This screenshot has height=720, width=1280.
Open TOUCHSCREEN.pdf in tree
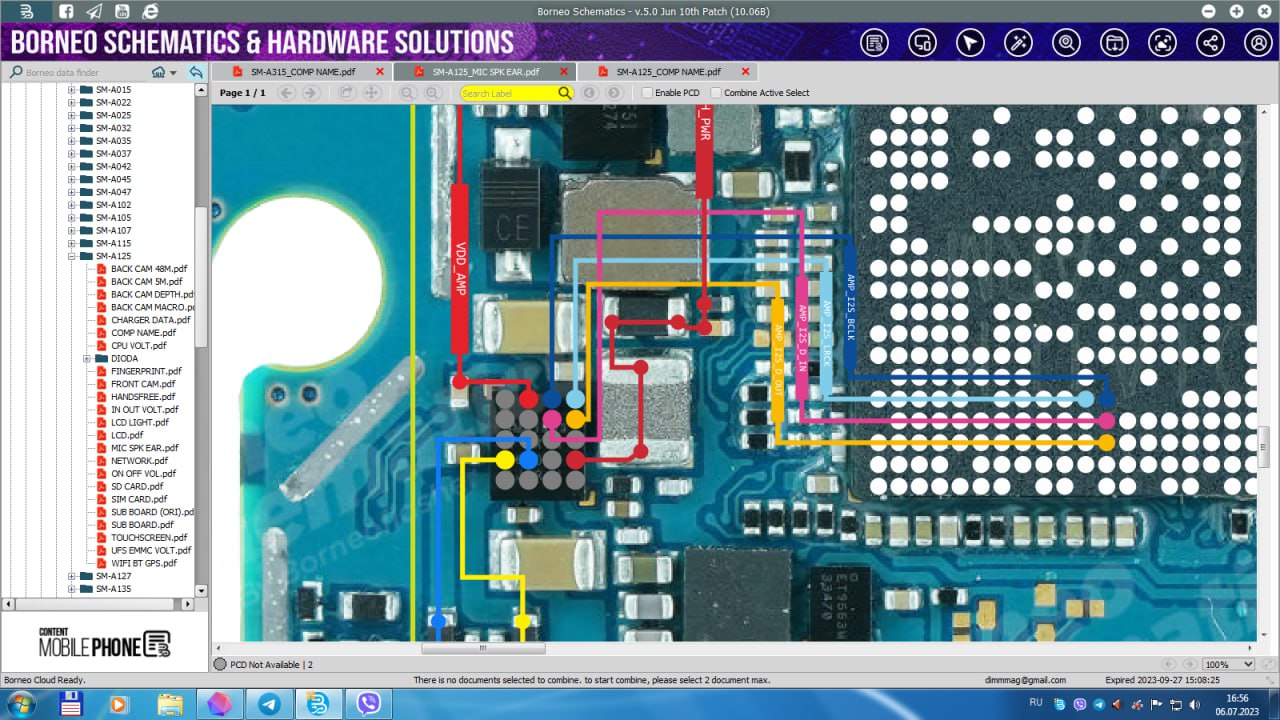(149, 538)
